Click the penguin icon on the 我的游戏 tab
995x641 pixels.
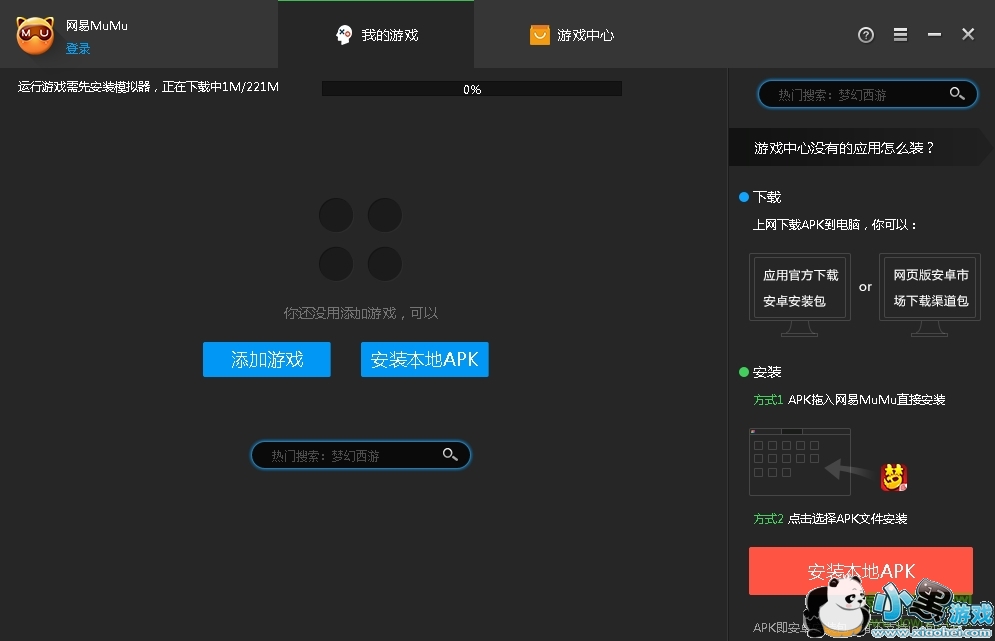coord(345,33)
